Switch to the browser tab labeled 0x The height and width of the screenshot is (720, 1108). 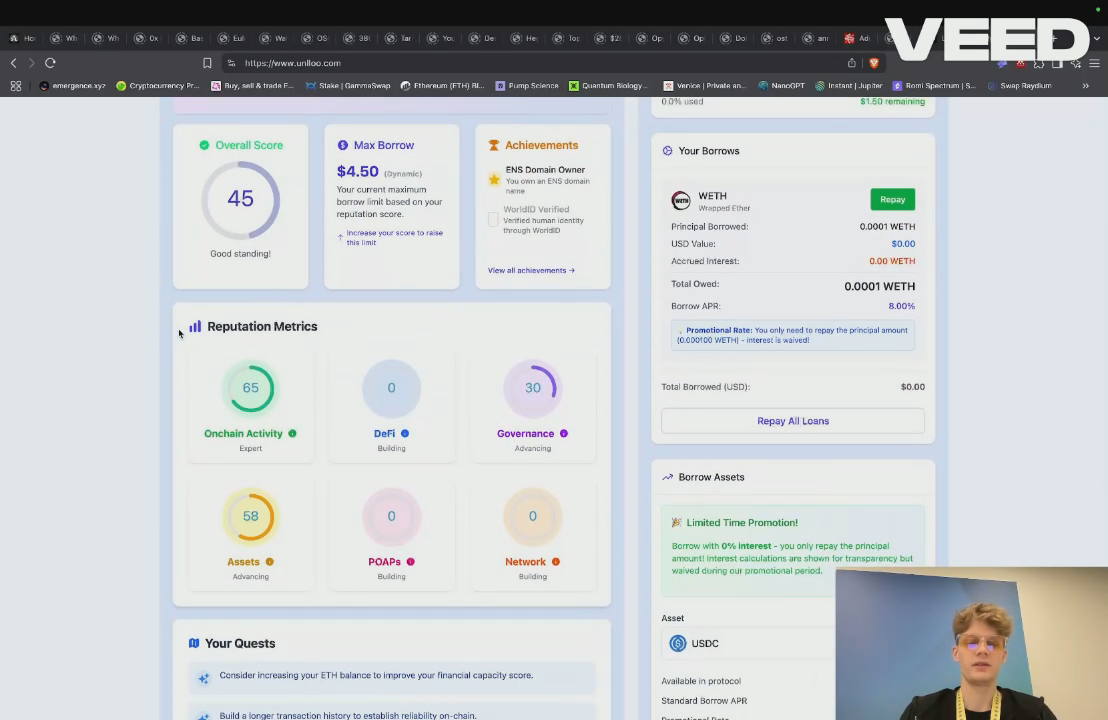[148, 38]
